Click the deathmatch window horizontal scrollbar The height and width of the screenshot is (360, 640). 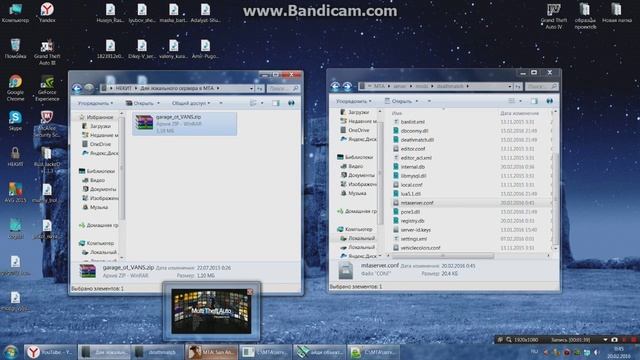coord(443,256)
